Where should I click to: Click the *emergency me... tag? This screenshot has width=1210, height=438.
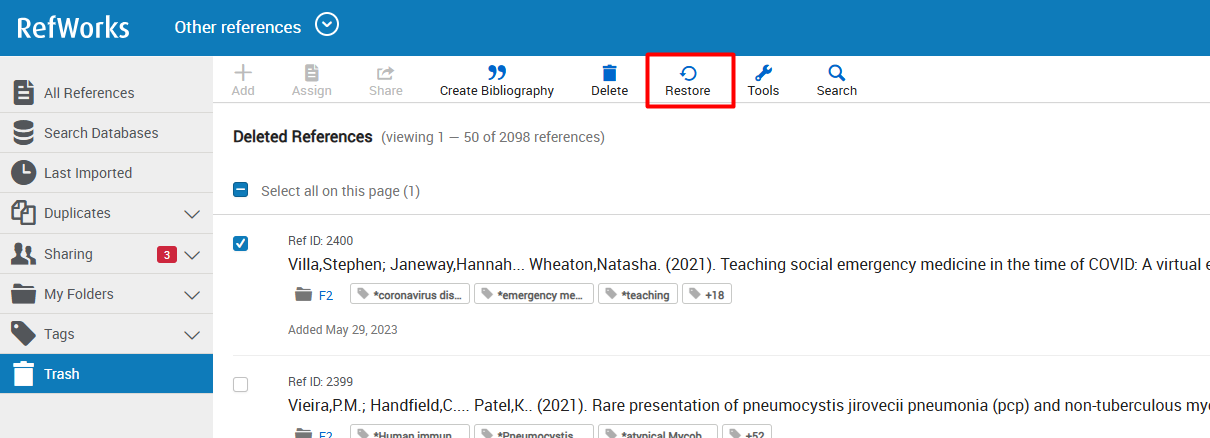(534, 294)
